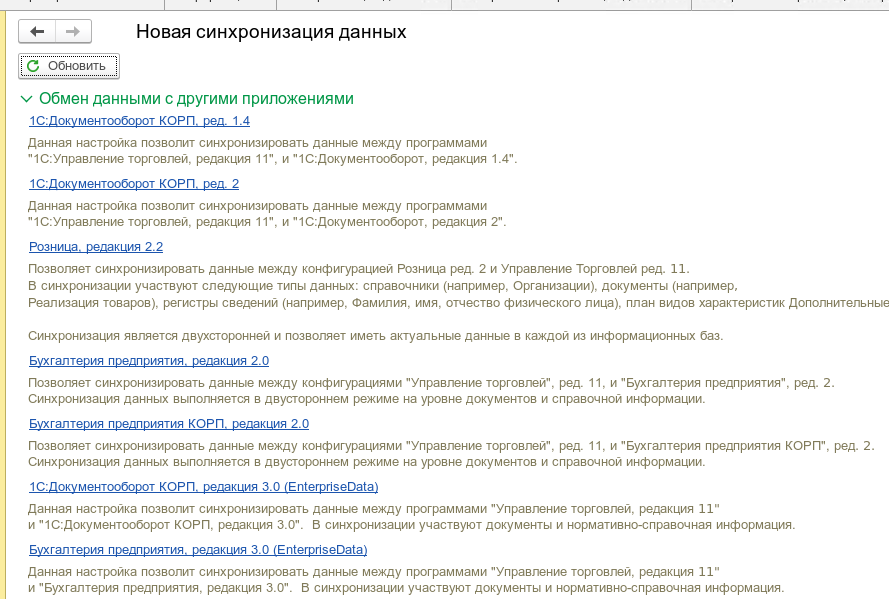
Task: Click description mentioning Документооборот, редакция 1.4
Action: point(273,151)
